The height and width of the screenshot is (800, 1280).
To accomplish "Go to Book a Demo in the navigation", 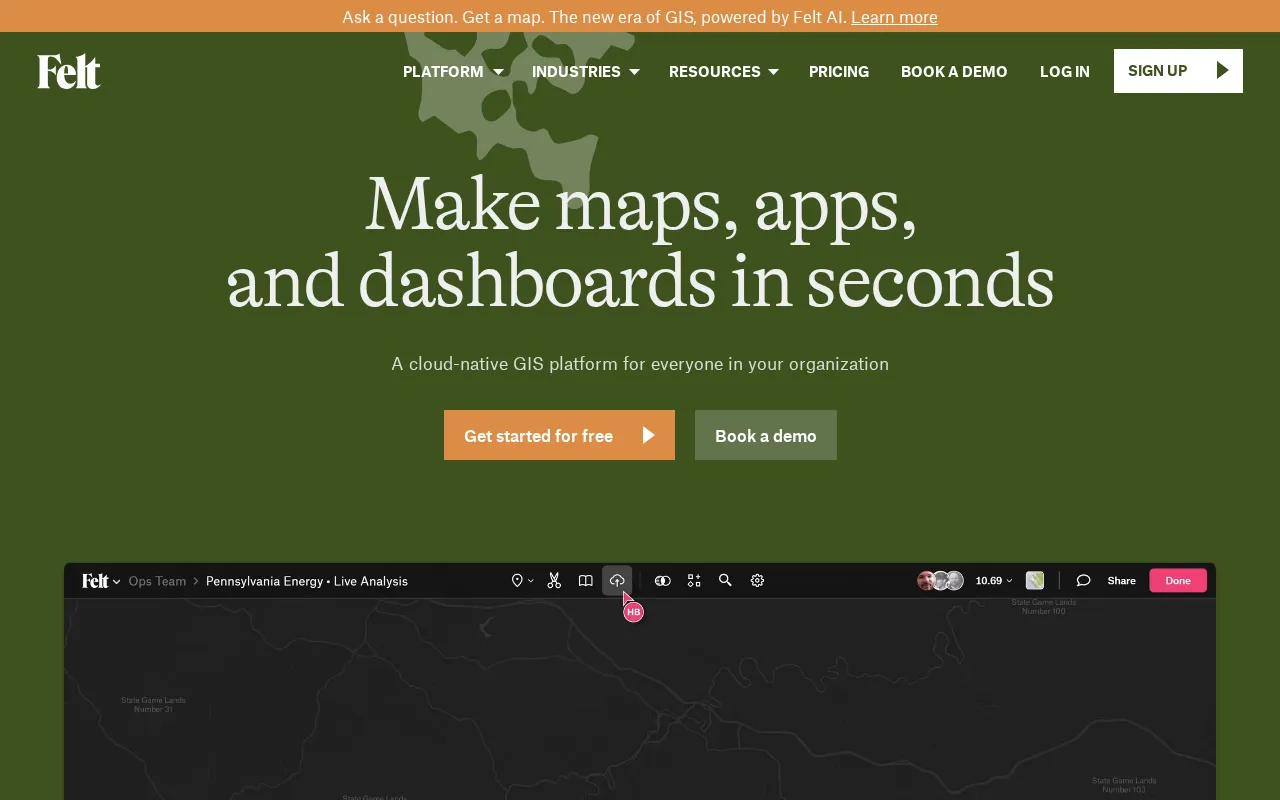I will (x=954, y=72).
